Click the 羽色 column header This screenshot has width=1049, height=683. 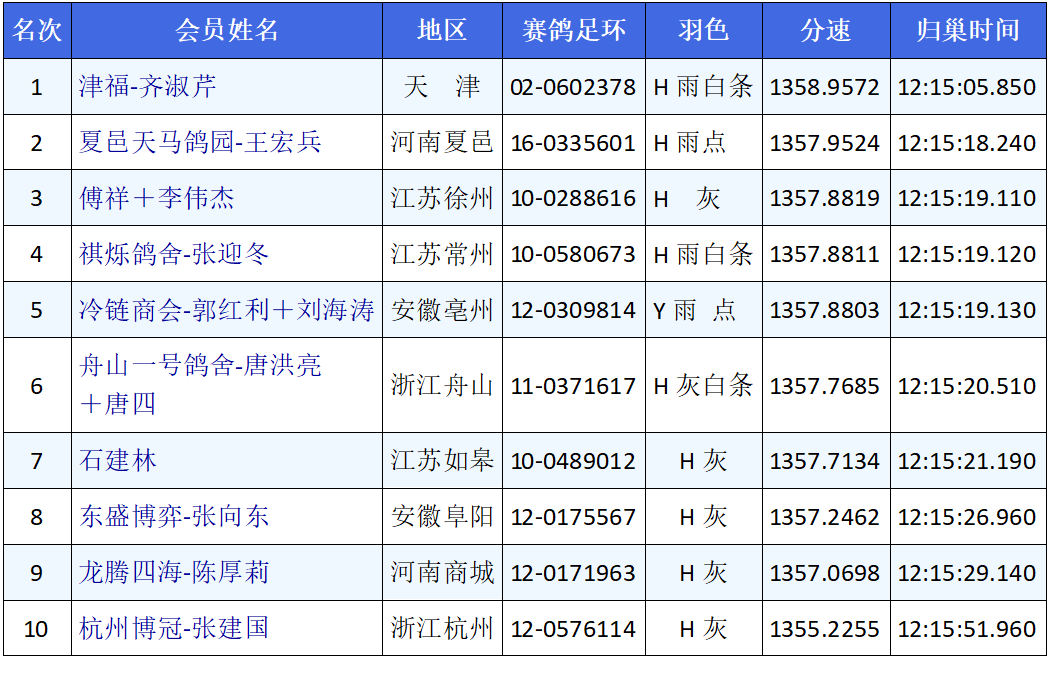[703, 30]
